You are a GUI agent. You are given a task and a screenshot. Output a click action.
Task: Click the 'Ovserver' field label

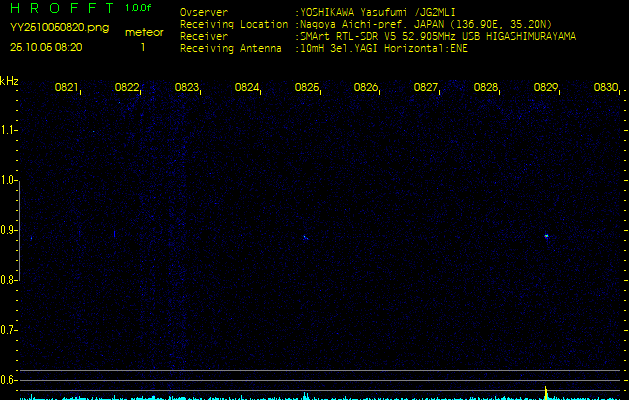pyautogui.click(x=204, y=12)
